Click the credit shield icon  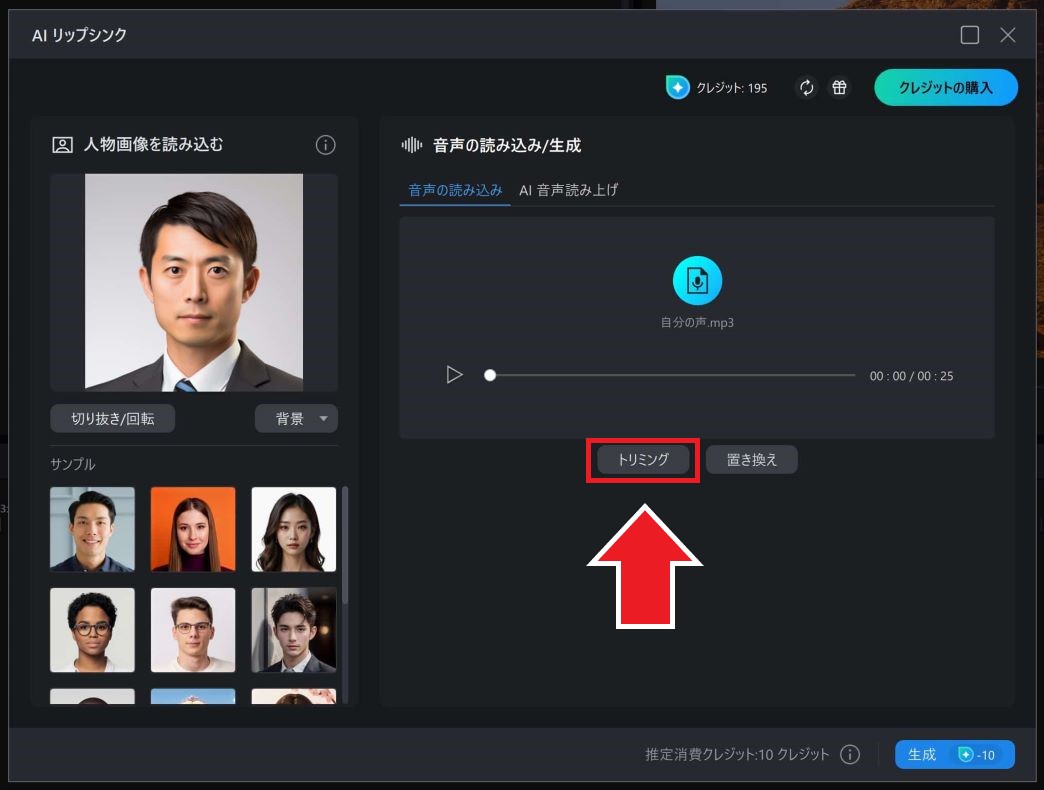(677, 87)
